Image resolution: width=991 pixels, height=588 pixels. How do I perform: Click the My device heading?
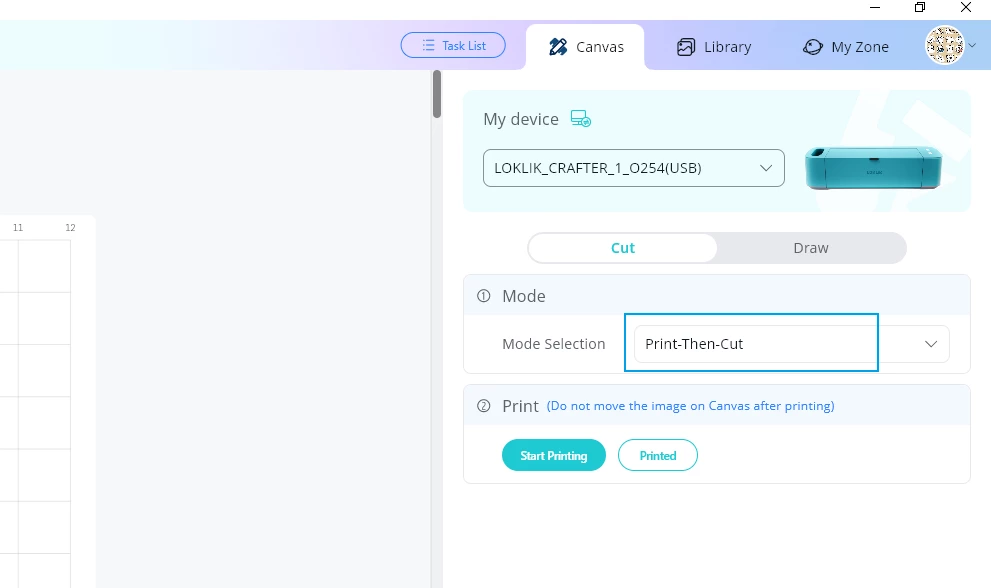point(521,119)
